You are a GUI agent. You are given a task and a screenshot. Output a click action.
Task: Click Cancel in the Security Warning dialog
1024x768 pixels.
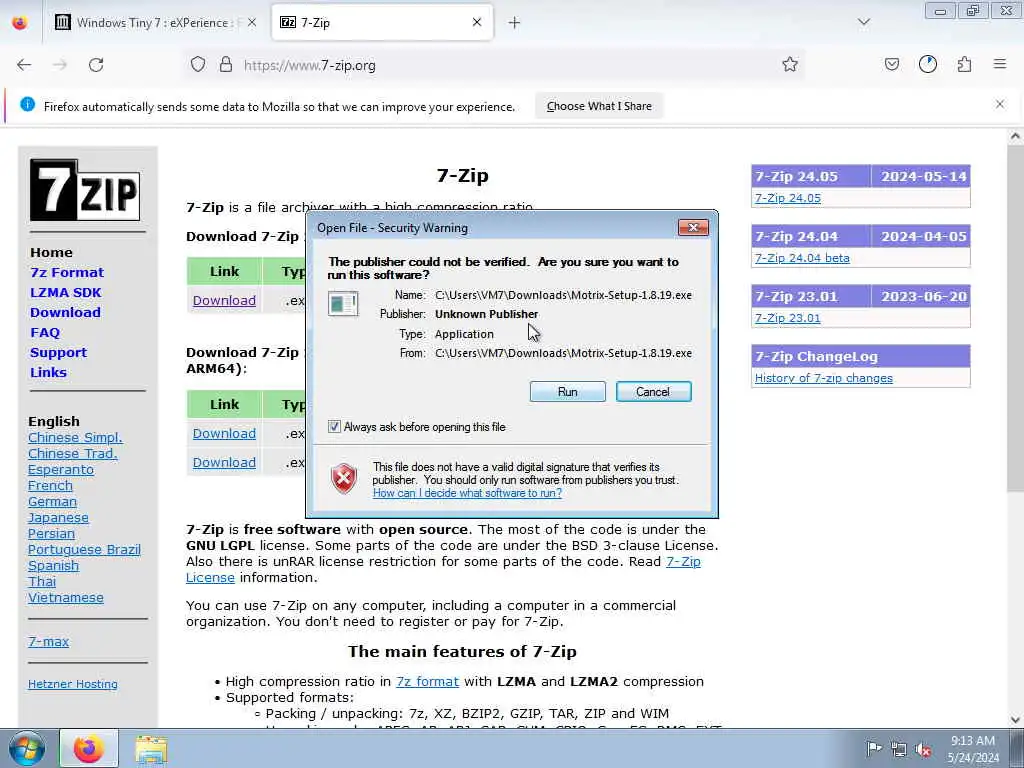653,392
